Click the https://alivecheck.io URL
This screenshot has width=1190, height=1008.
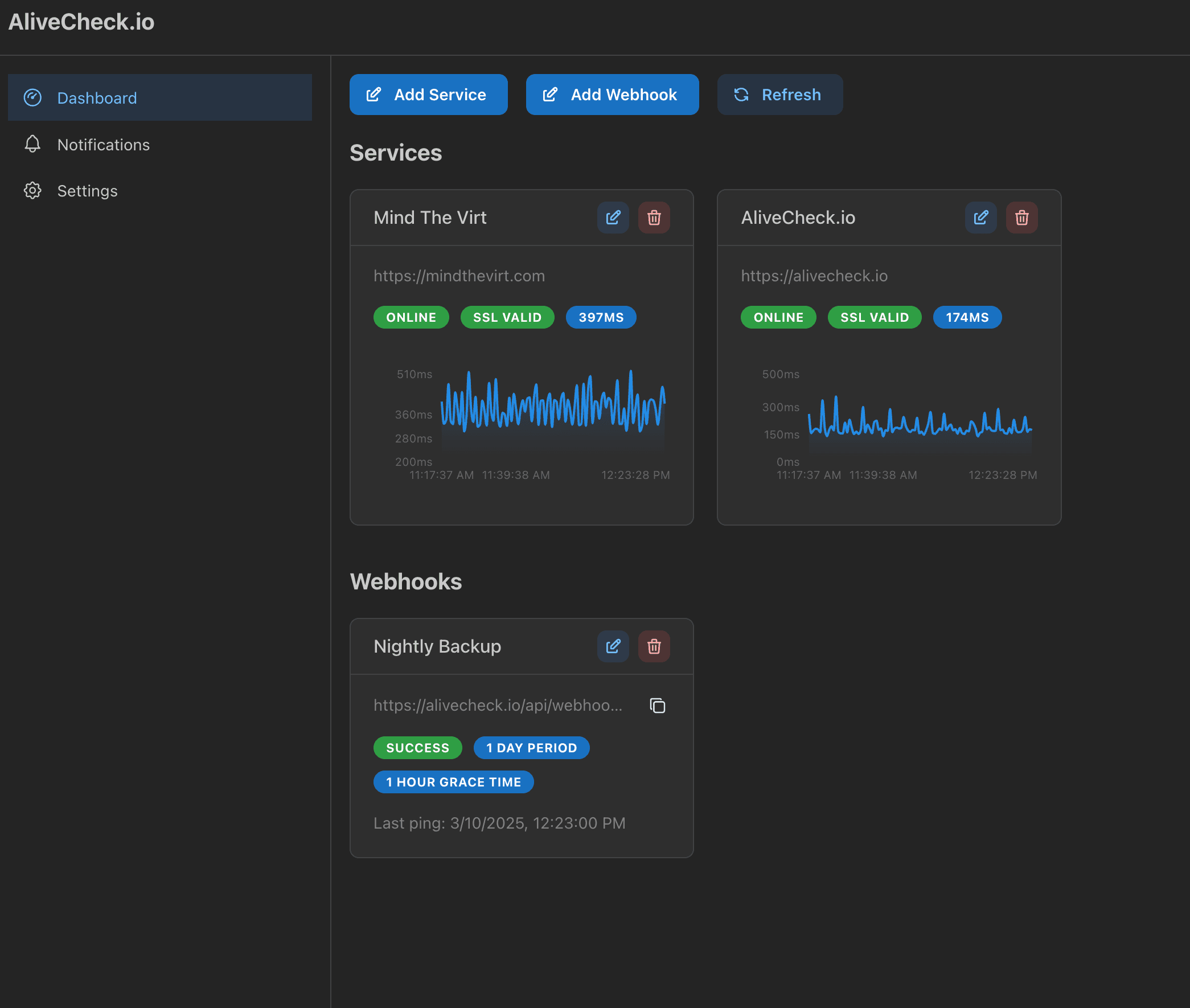[814, 276]
